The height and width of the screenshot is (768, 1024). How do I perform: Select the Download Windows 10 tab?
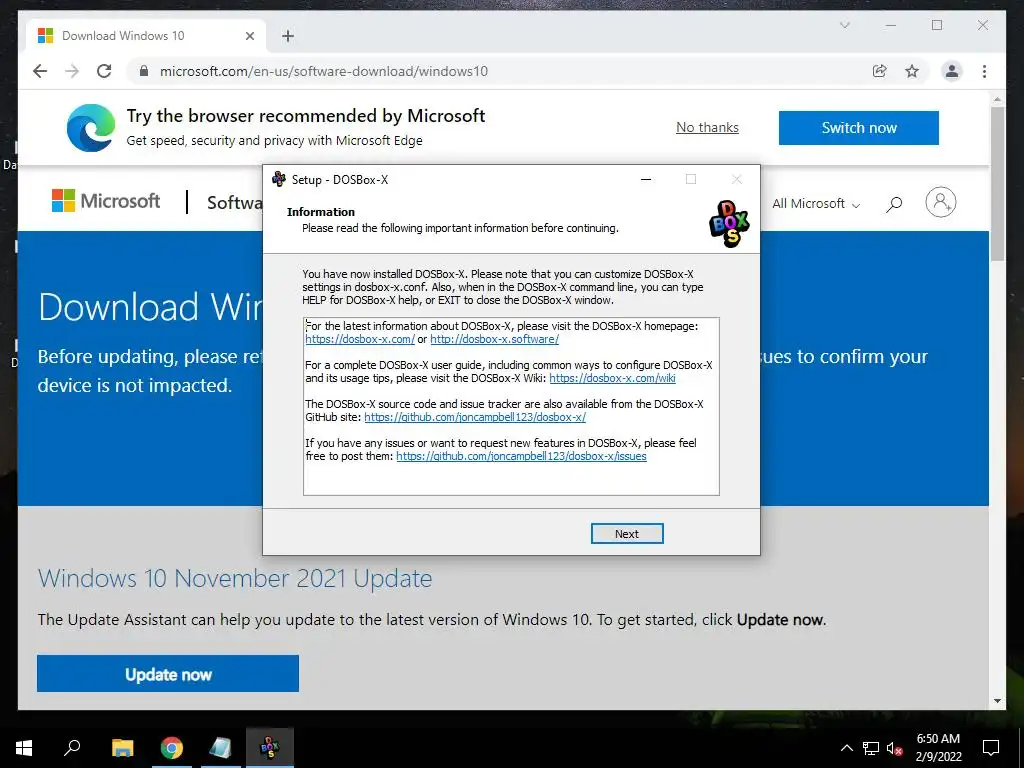[x=146, y=36]
